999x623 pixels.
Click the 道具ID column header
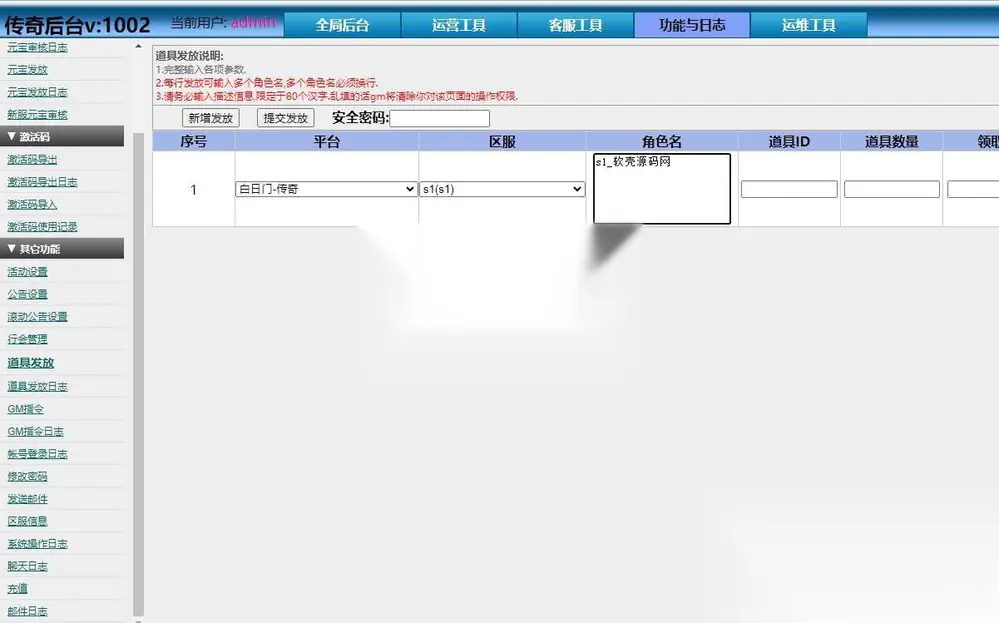pyautogui.click(x=789, y=141)
